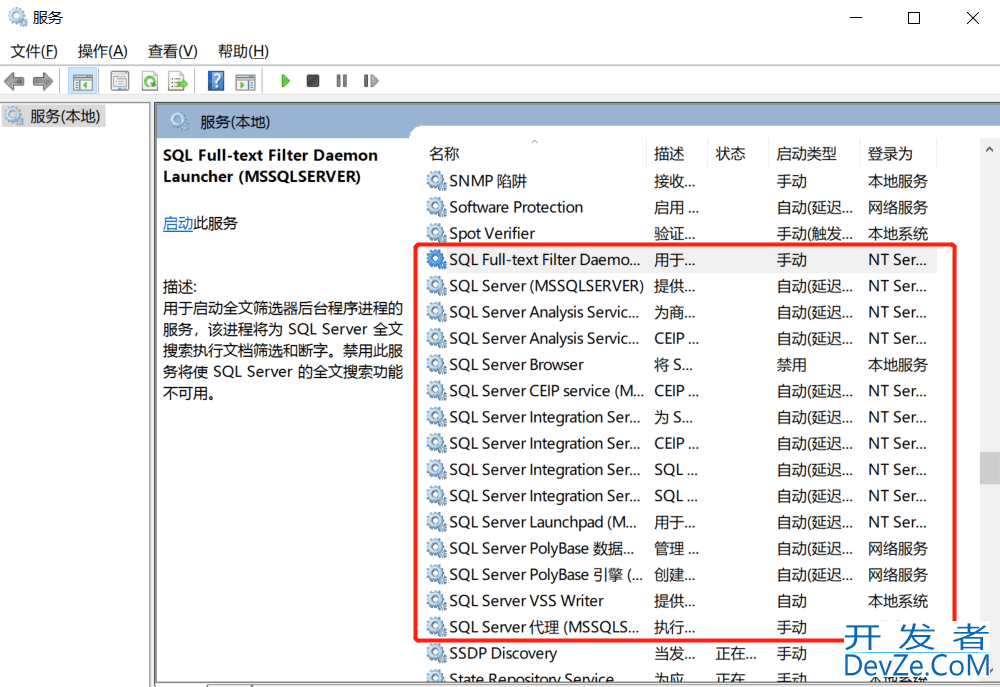Sort by the 描述 column header
This screenshot has width=1000, height=687.
669,154
